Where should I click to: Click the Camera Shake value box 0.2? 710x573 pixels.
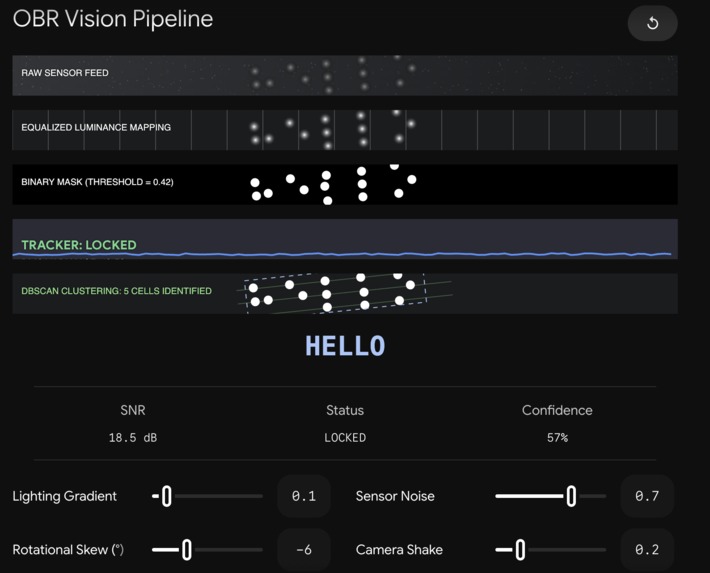coord(647,550)
